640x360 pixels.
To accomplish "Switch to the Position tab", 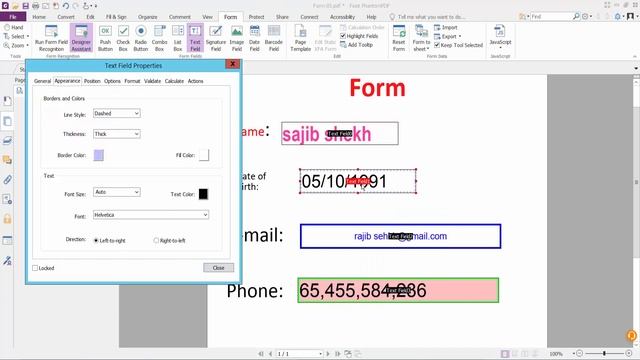I will [92, 81].
